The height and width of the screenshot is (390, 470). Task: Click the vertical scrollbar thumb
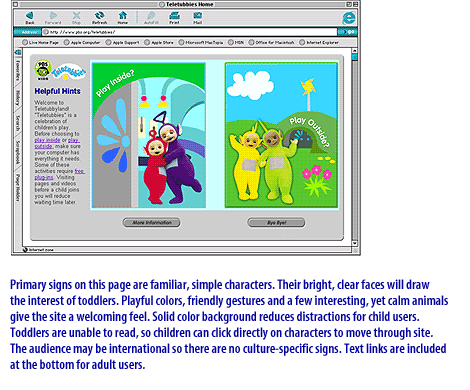click(x=354, y=57)
